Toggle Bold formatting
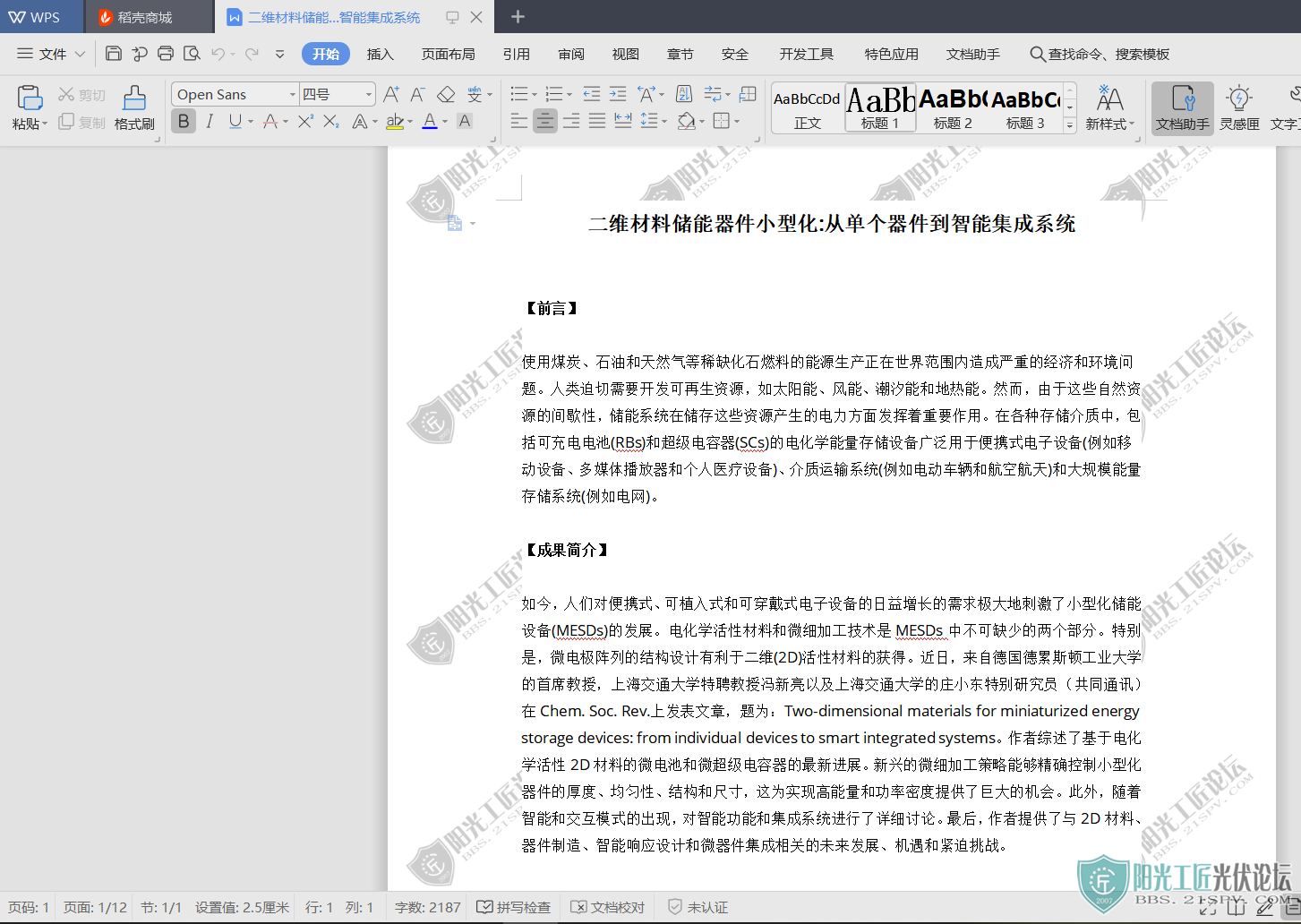 coord(184,121)
